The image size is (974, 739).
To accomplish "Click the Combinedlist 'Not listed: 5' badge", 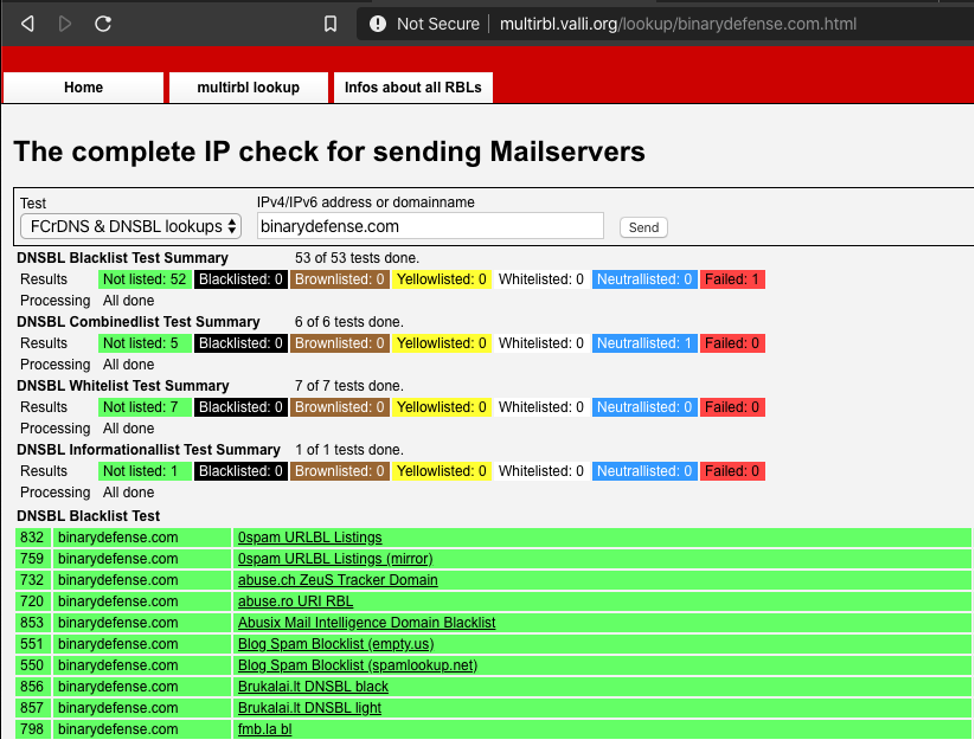I will click(x=145, y=343).
